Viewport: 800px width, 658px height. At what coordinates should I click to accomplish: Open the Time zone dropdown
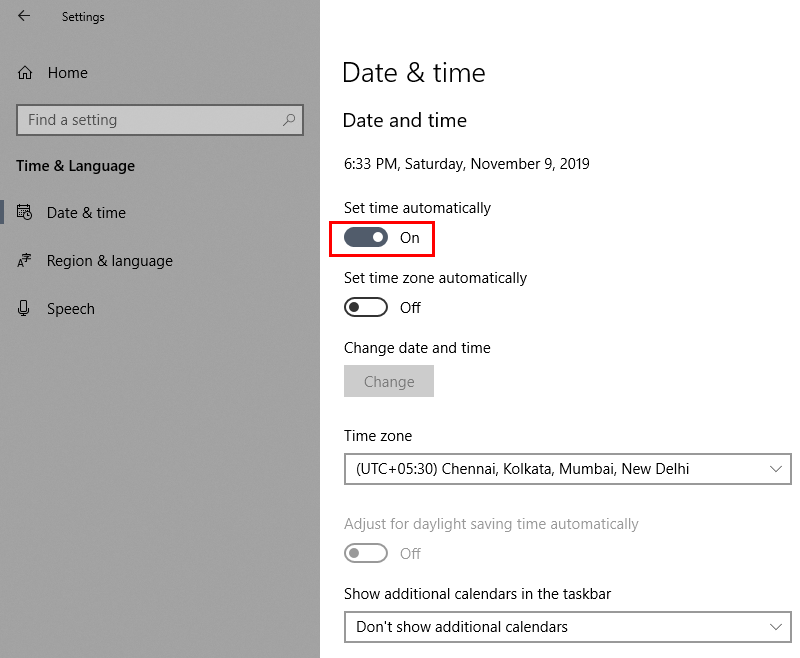[567, 469]
